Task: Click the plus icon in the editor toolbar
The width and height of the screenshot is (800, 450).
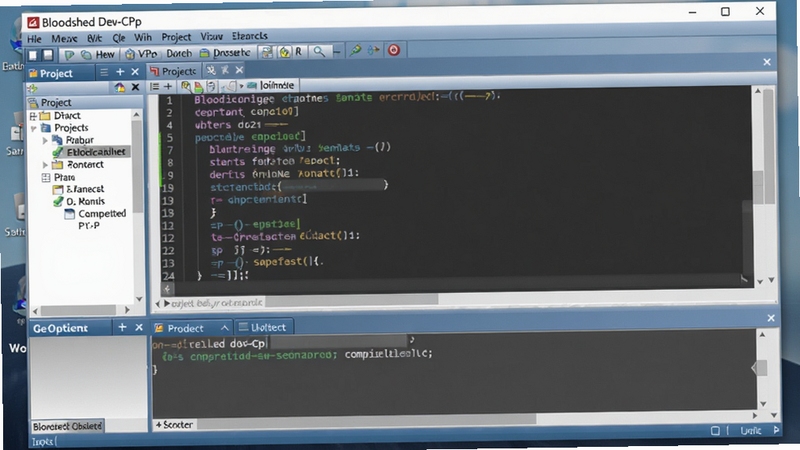Action: (167, 86)
